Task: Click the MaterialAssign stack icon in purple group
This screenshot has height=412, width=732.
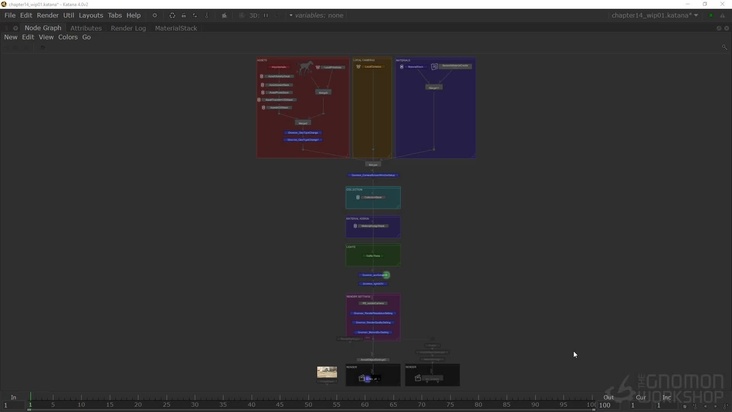Action: click(x=355, y=226)
